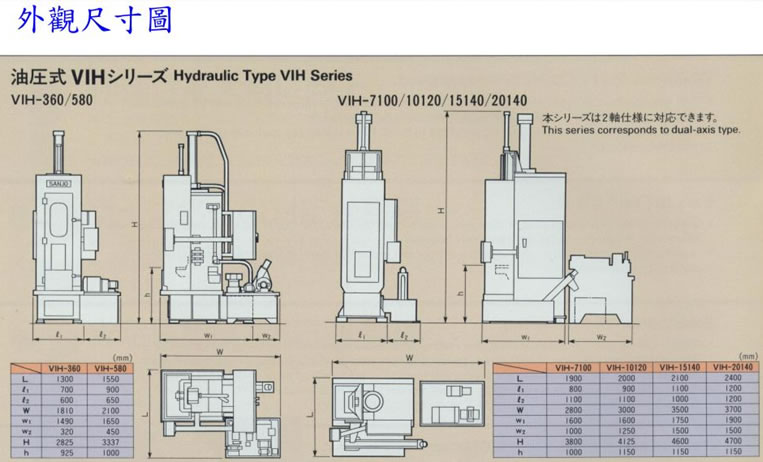763x462 pixels.
Task: Click the w2 value 320 for VIH-360
Action: pyautogui.click(x=67, y=432)
